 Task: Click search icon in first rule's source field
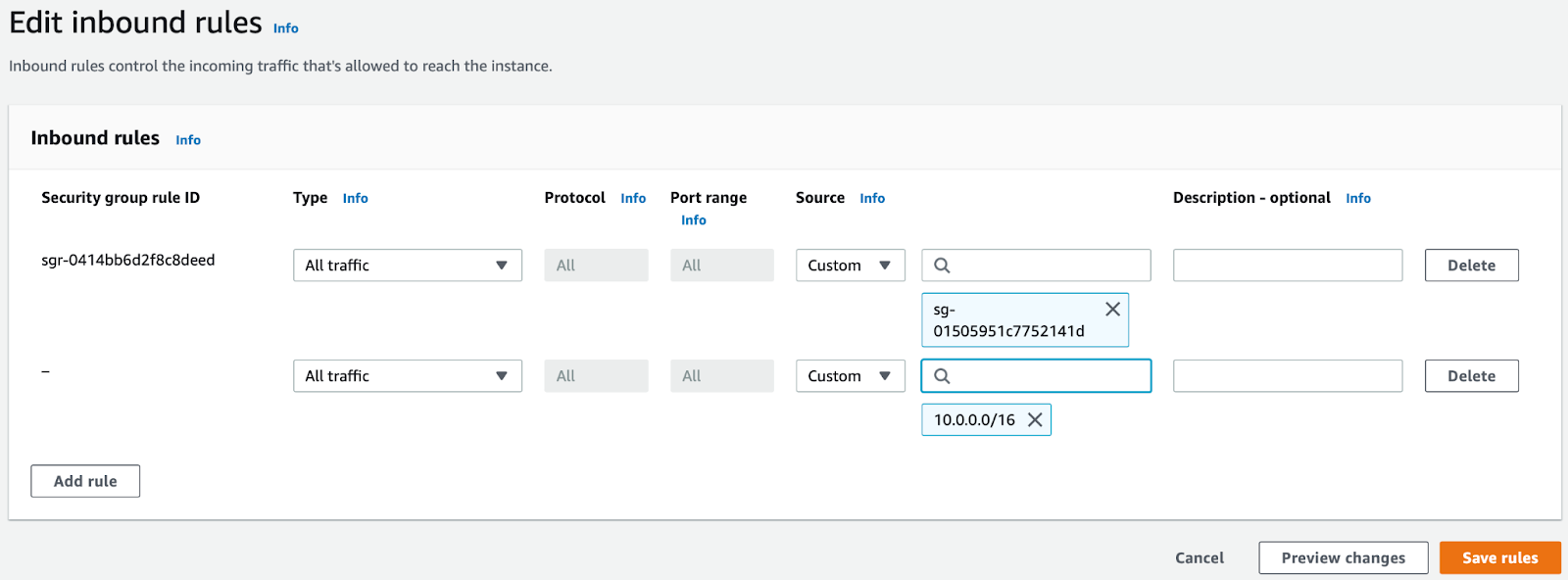tap(942, 266)
